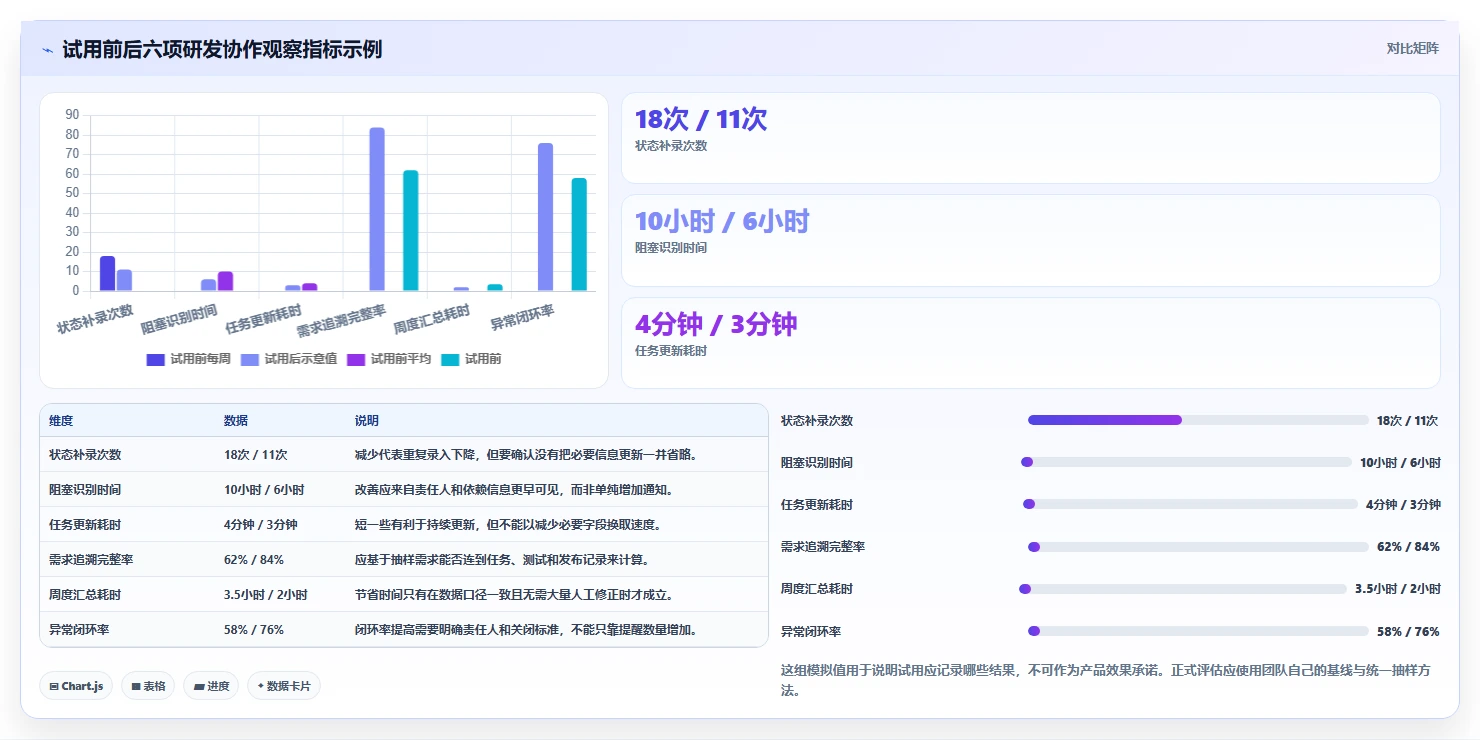The width and height of the screenshot is (1480, 740).
Task: Select the 表格 chip
Action: click(148, 686)
